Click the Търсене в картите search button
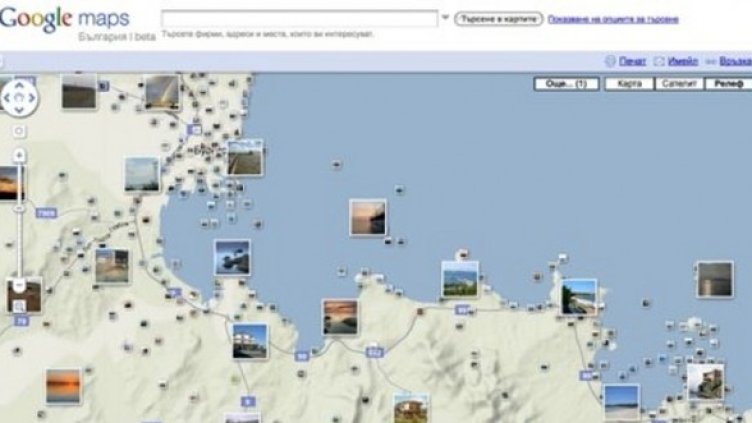752x423 pixels. (499, 18)
